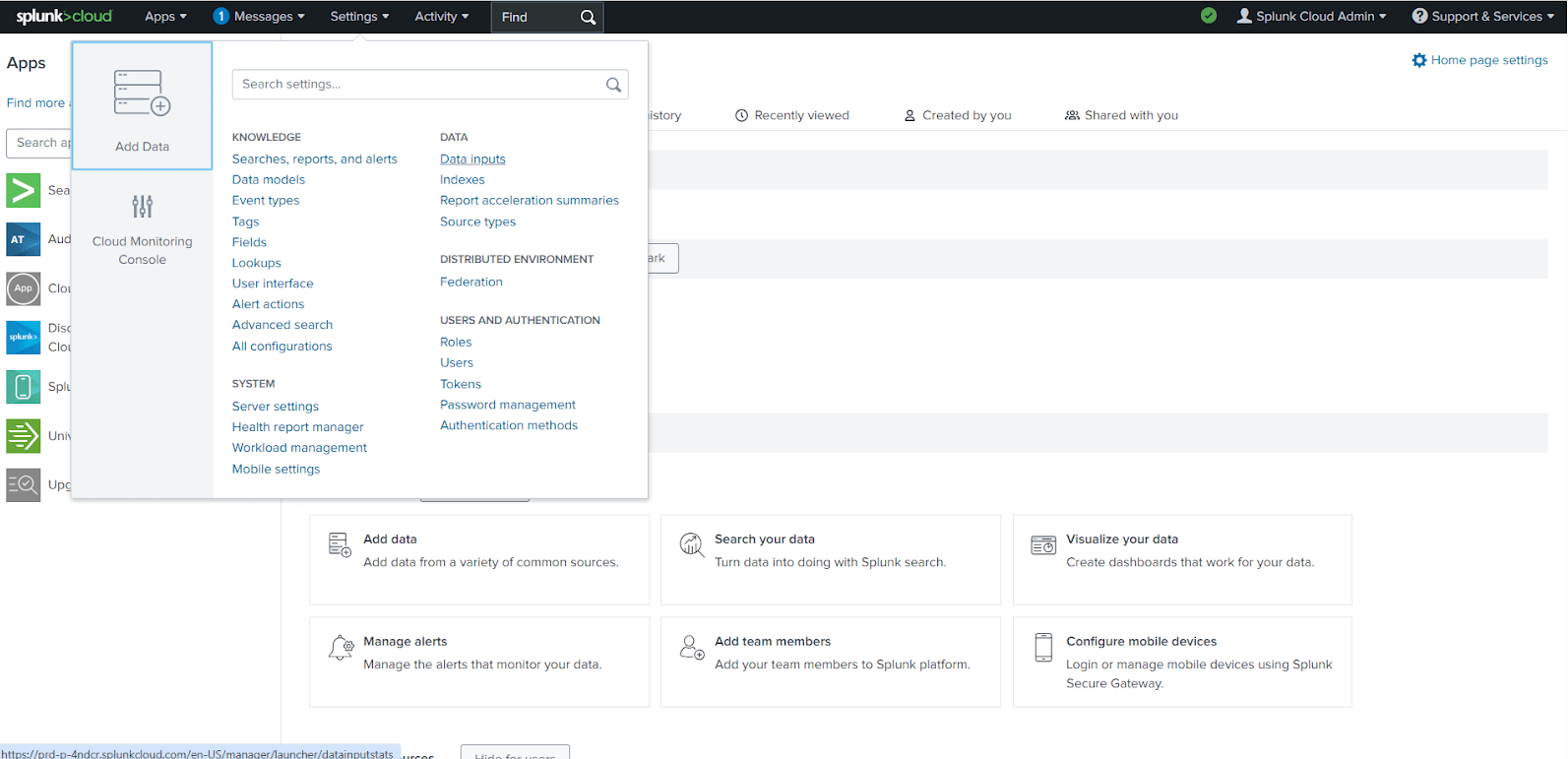Open Data inputs under Data
Image resolution: width=1568 pixels, height=759 pixels.
(472, 158)
